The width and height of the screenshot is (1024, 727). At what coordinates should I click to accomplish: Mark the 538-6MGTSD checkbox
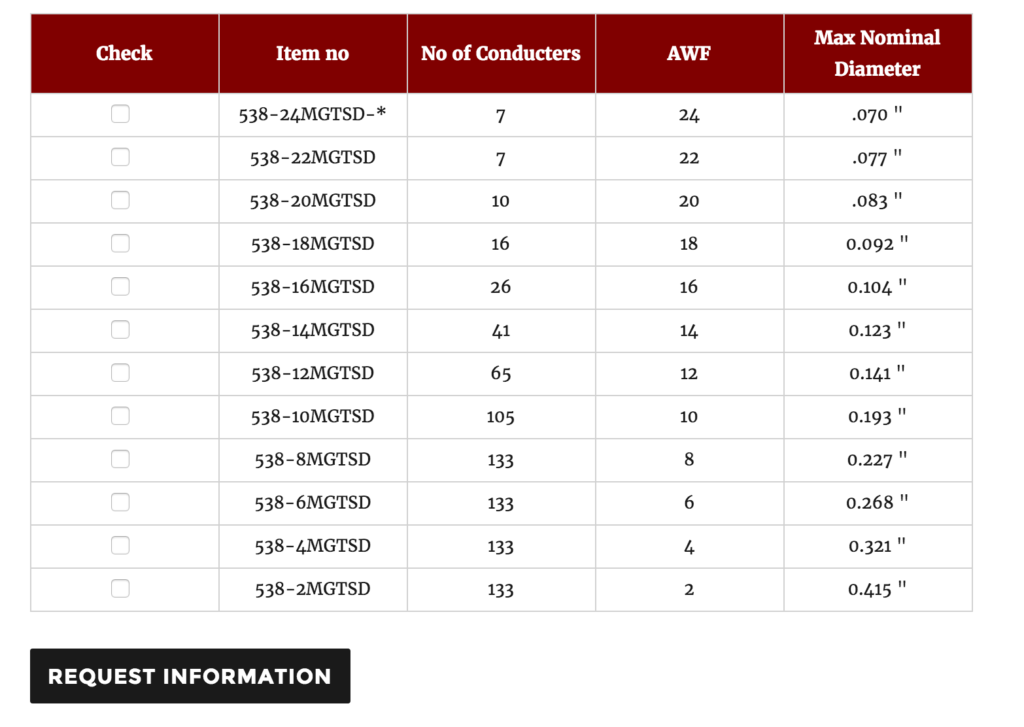[120, 502]
